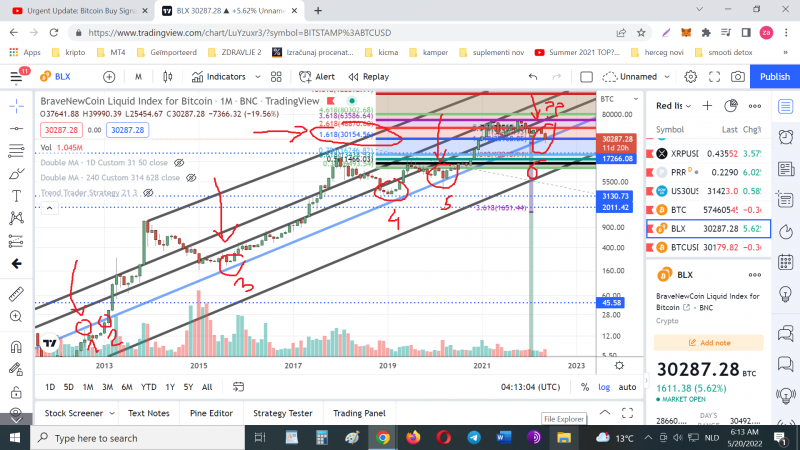Select the Ruler measure tool

coord(15,295)
